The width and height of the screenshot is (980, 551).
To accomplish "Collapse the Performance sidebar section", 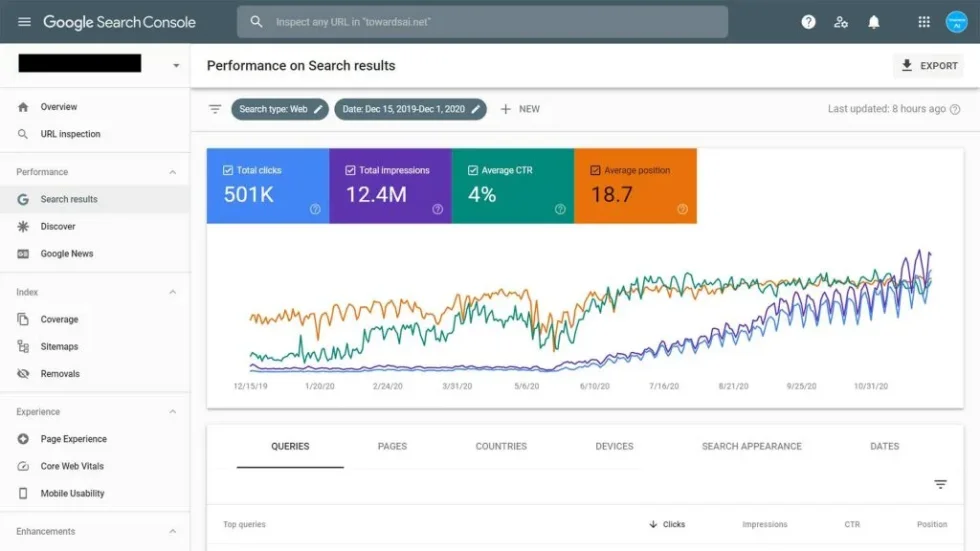I will (172, 172).
